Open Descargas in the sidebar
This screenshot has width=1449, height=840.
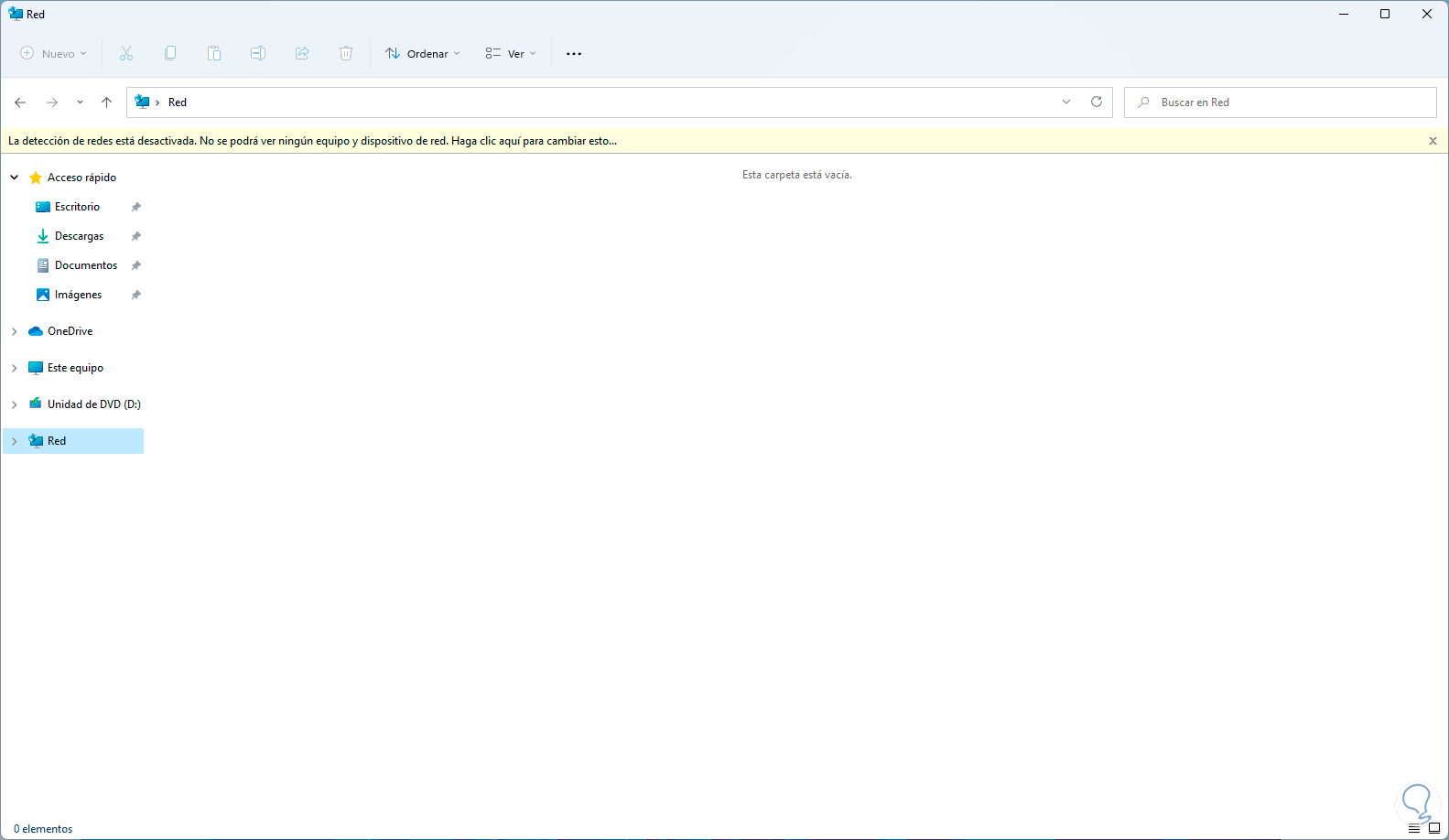79,236
